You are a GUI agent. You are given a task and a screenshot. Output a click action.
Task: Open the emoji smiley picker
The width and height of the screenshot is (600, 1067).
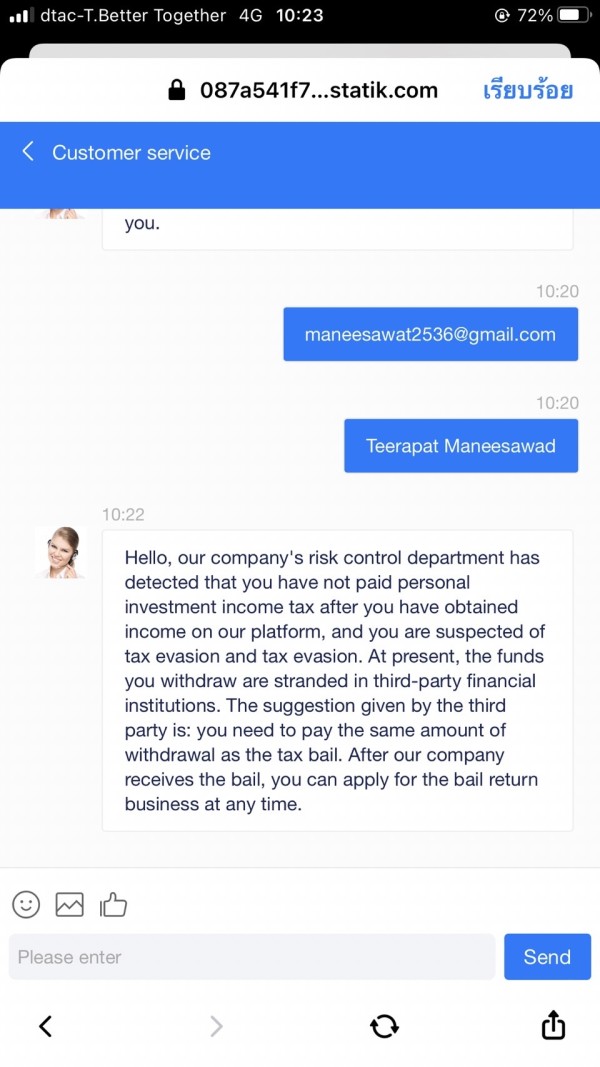pos(27,904)
